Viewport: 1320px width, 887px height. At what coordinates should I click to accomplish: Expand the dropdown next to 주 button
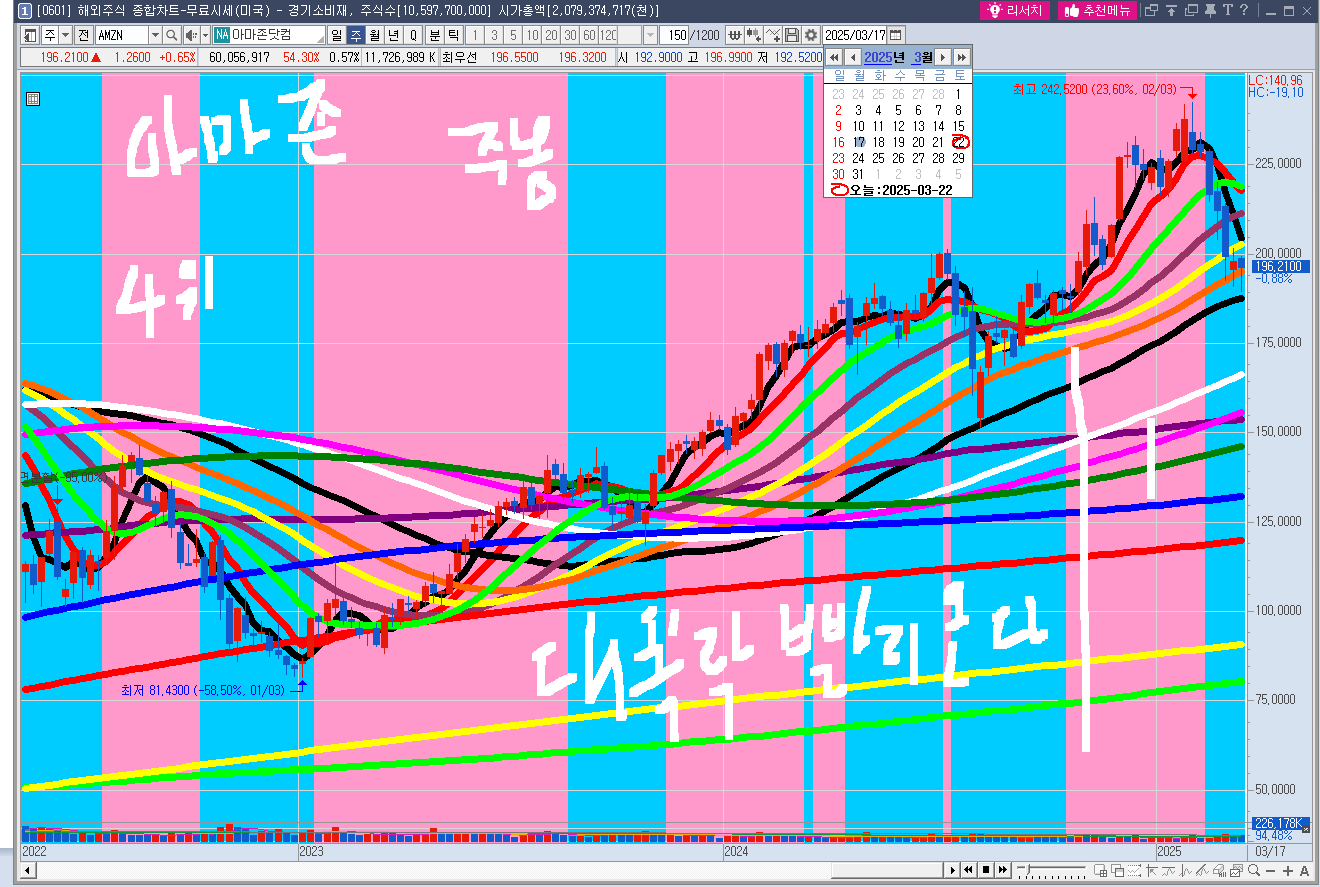pyautogui.click(x=66, y=35)
